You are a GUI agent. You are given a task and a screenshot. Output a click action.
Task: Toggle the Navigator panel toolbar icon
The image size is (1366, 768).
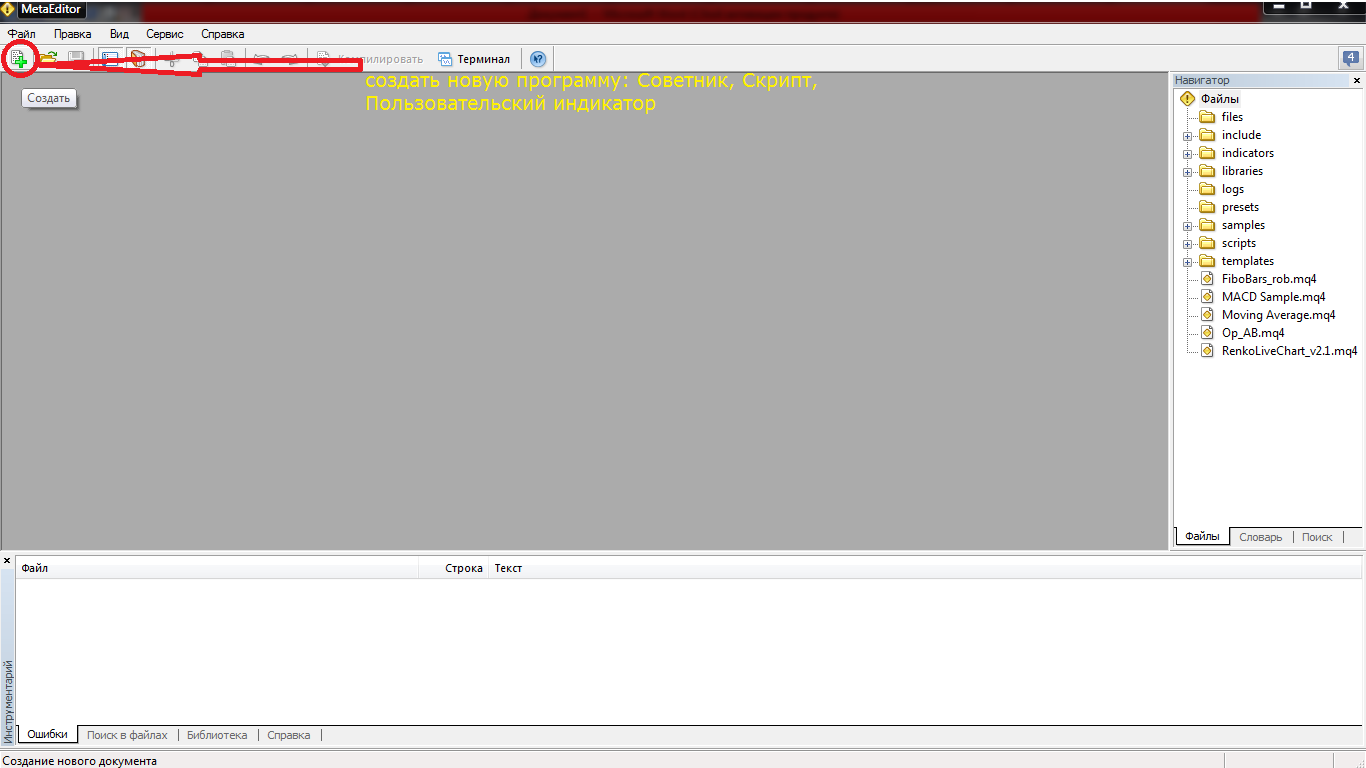pyautogui.click(x=109, y=59)
